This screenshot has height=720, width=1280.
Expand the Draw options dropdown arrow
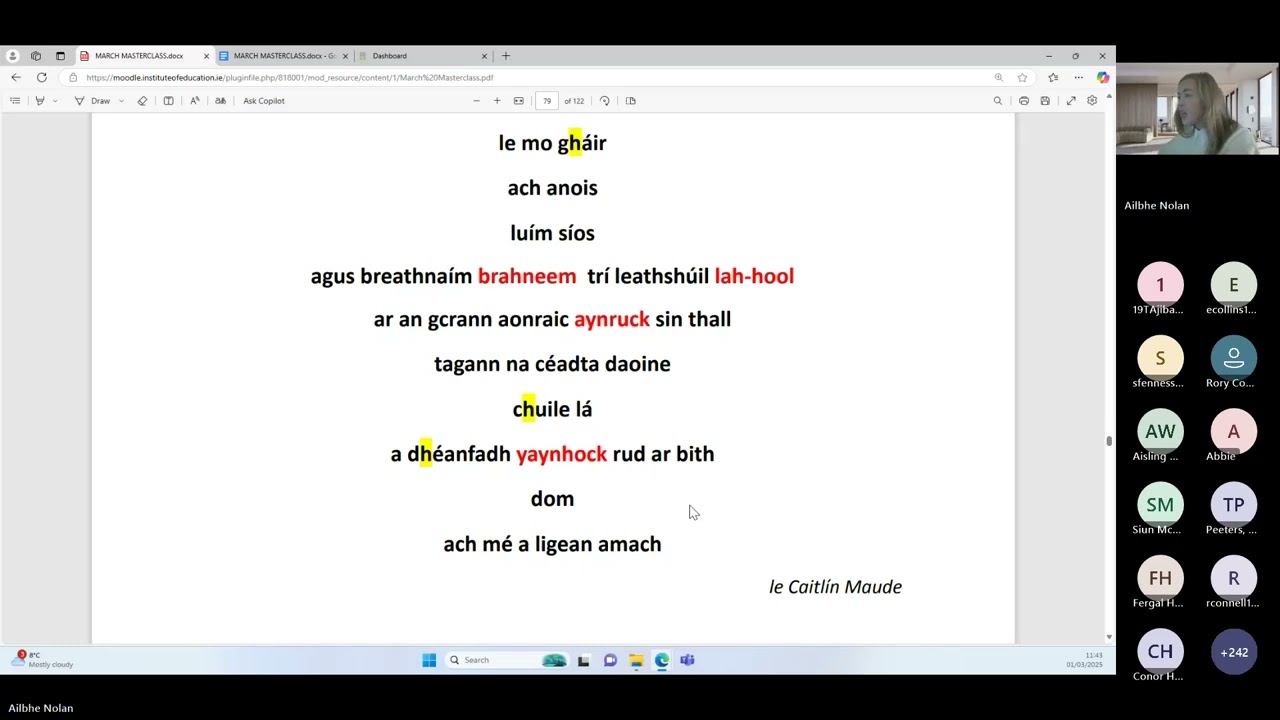pyautogui.click(x=122, y=101)
